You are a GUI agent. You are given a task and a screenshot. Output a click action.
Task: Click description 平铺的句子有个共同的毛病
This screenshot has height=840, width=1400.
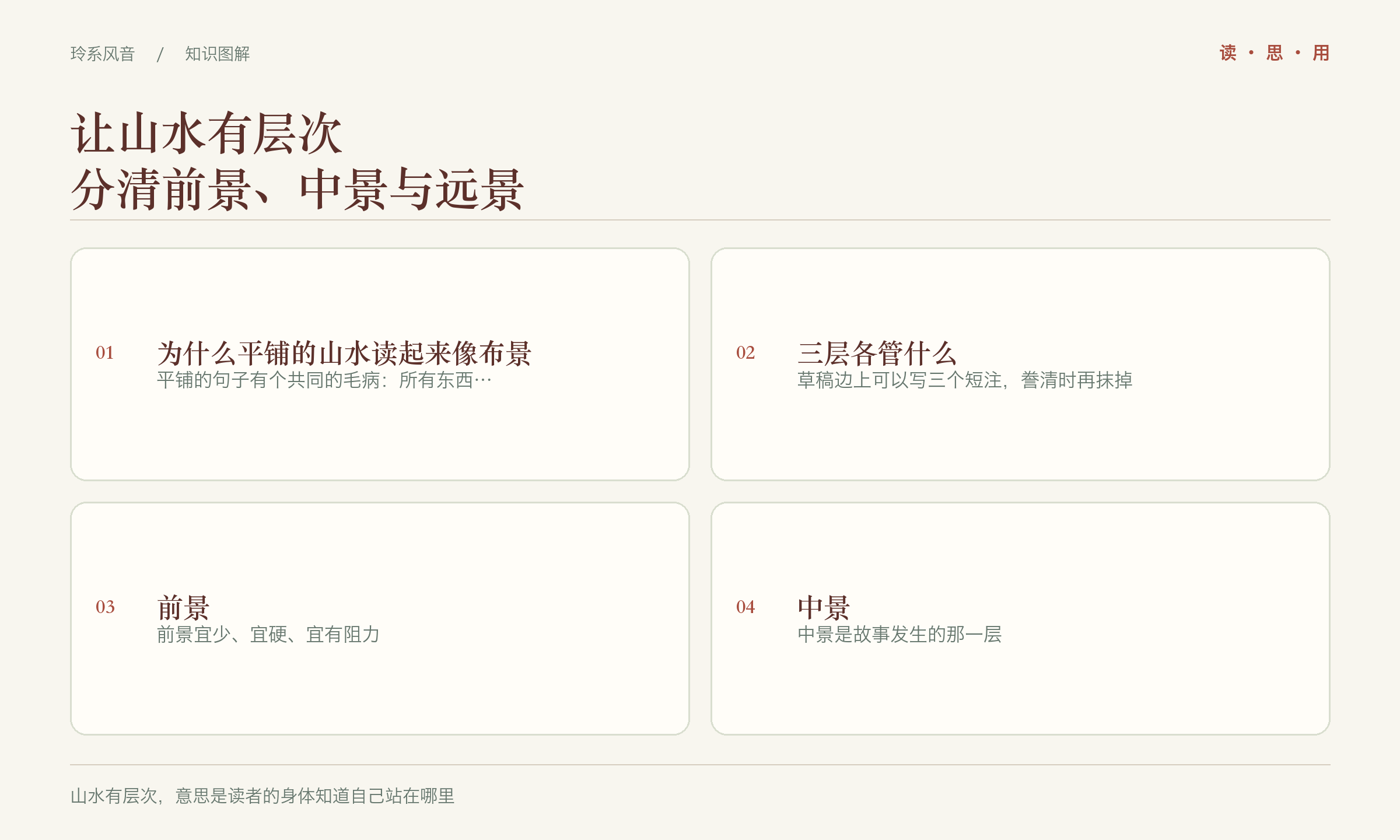click(324, 380)
